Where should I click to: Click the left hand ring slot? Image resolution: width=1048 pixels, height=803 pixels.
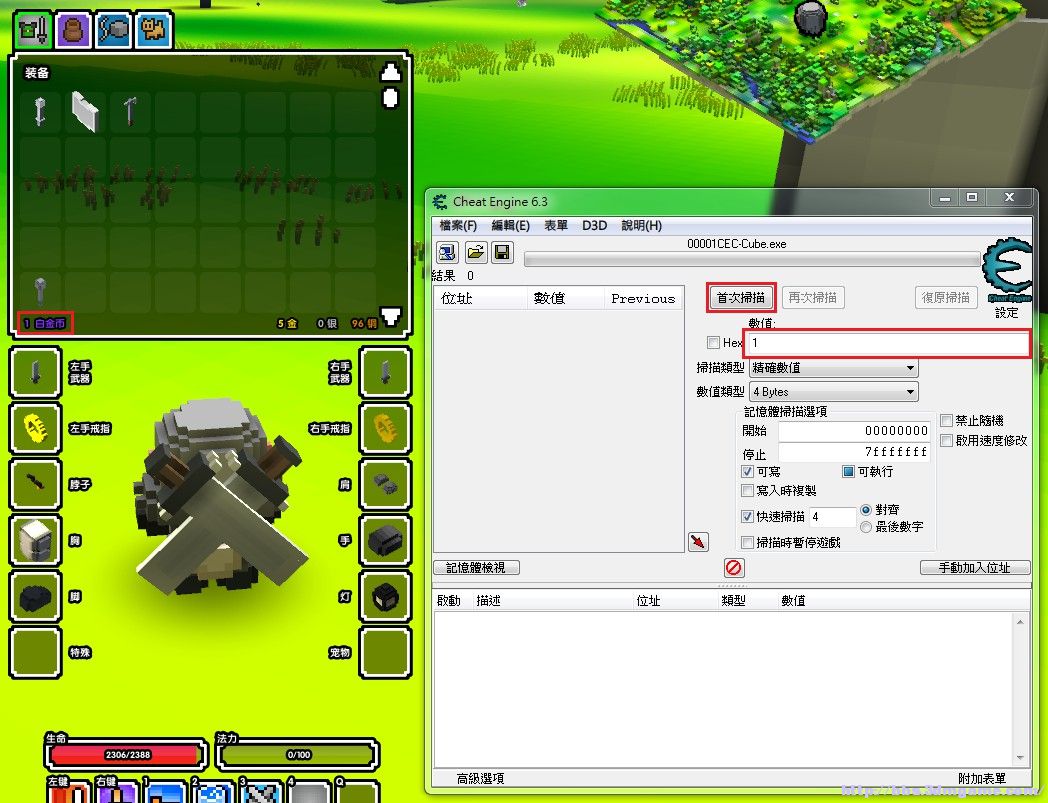click(35, 428)
